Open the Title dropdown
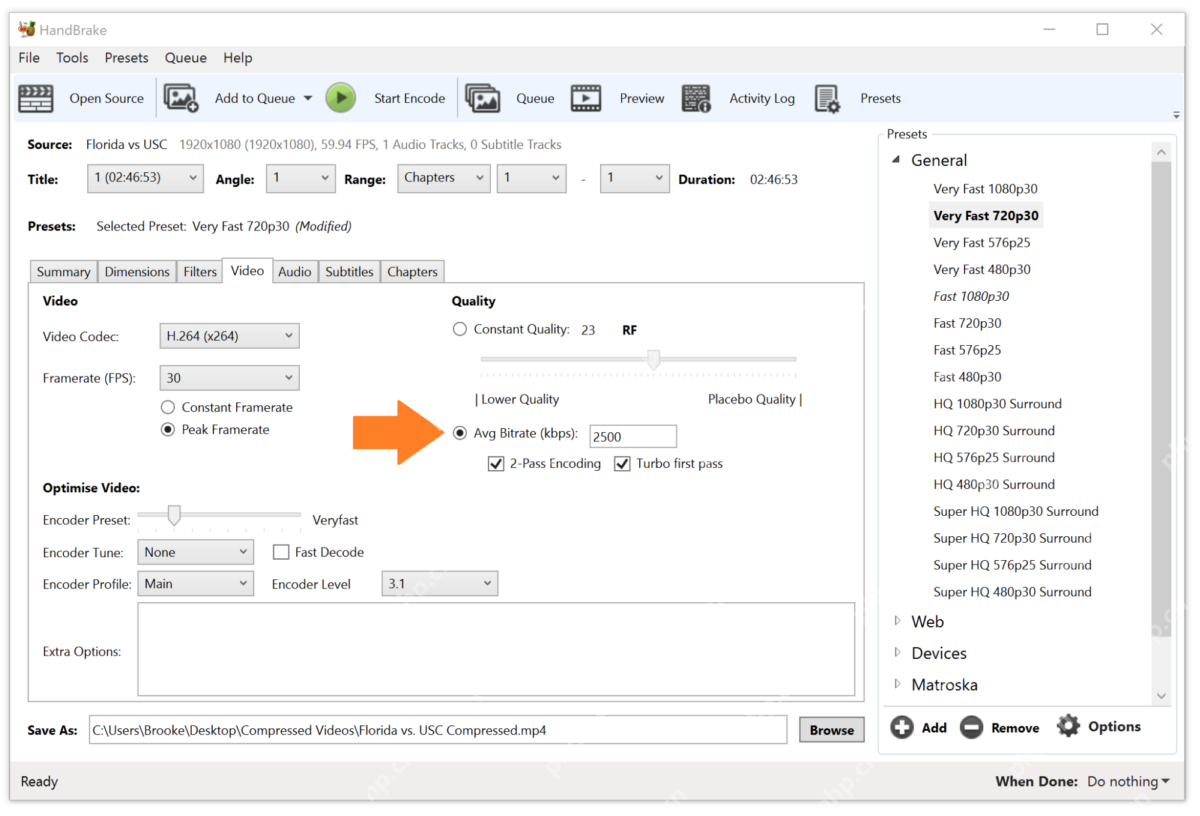 tap(145, 178)
